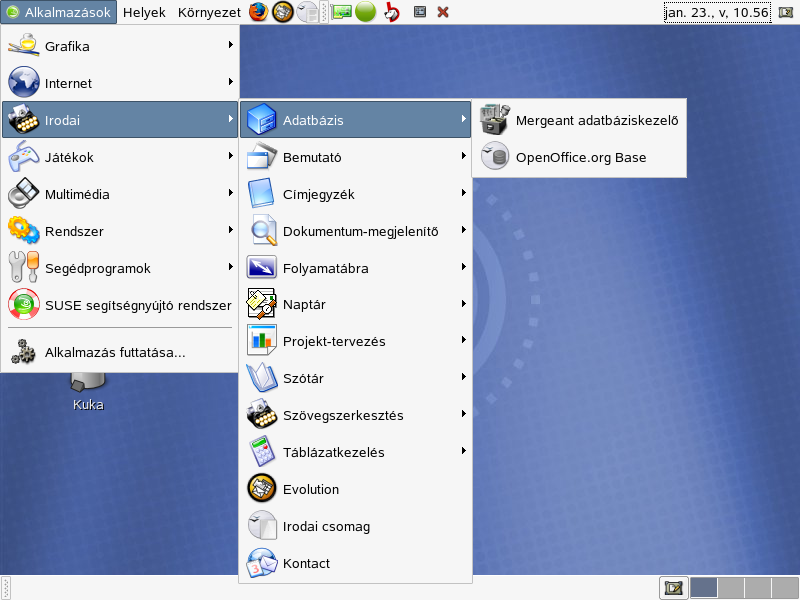Click the green network card panel icon
The height and width of the screenshot is (600, 800).
[341, 12]
